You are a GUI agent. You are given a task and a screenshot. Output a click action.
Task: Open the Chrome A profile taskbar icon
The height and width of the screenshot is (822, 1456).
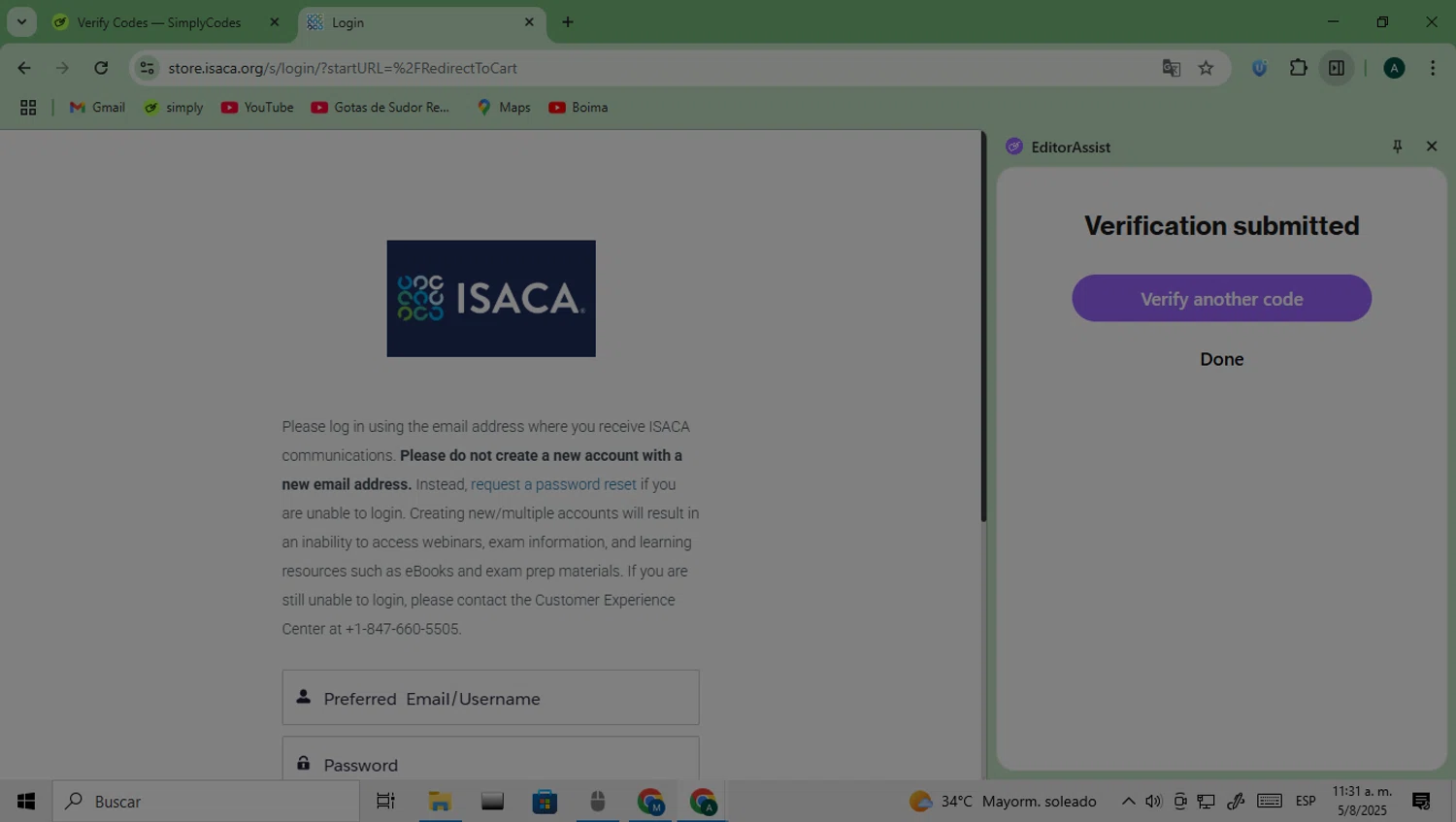703,802
